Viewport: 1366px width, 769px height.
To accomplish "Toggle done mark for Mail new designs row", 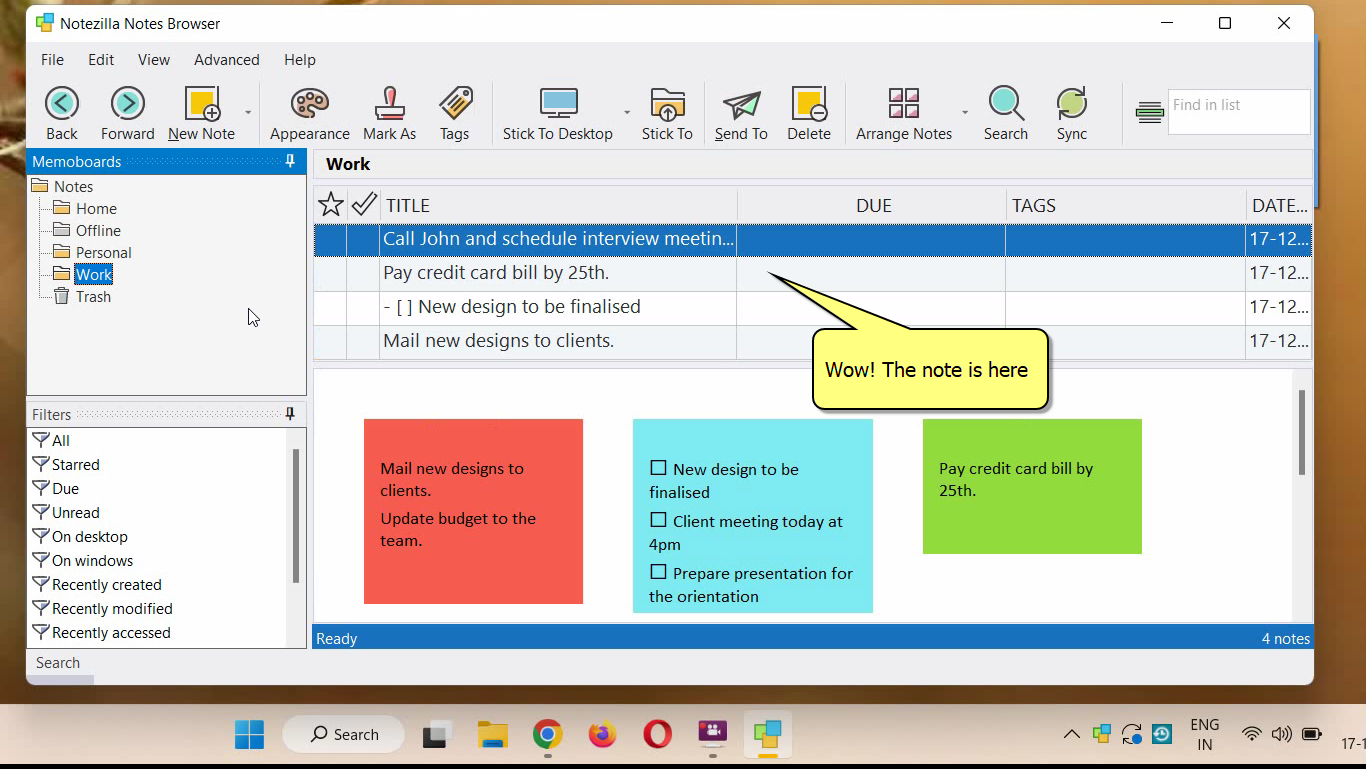I will tap(363, 341).
